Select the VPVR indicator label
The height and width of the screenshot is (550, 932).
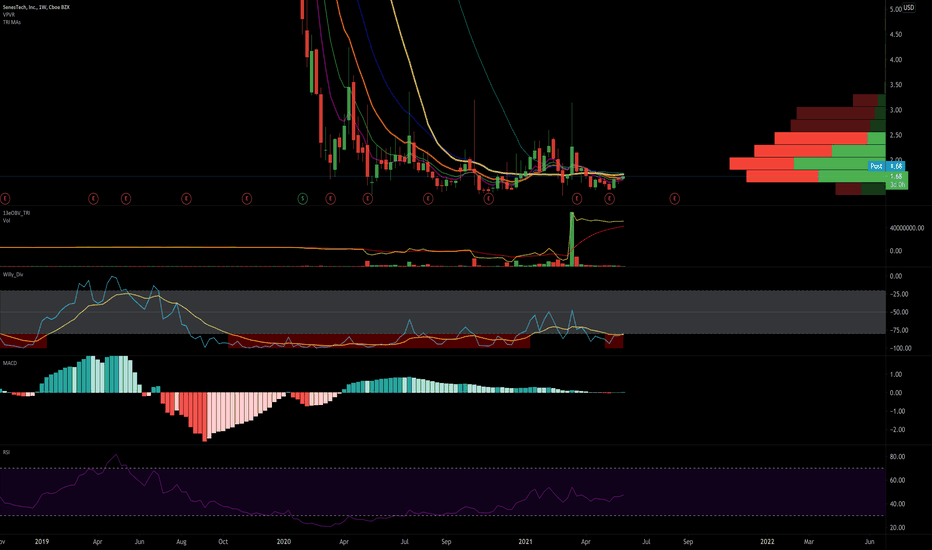tap(8, 15)
